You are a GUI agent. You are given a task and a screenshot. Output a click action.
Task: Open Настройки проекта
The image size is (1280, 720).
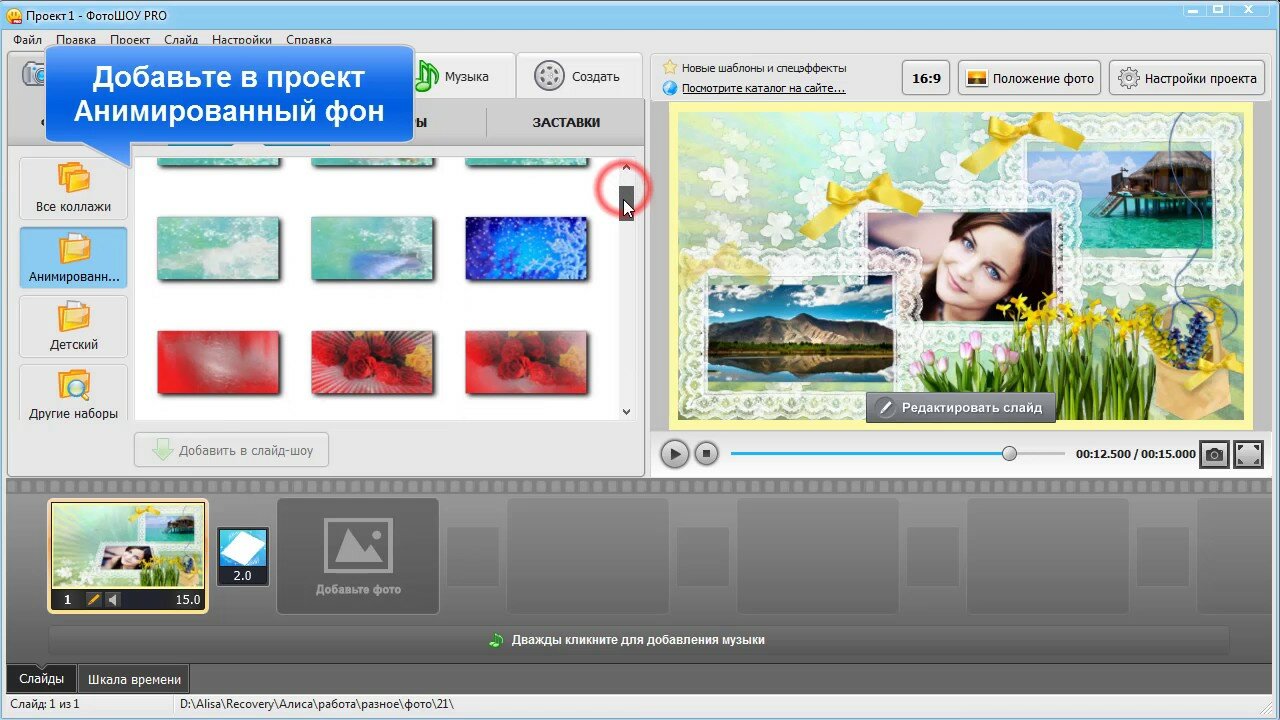point(1187,78)
